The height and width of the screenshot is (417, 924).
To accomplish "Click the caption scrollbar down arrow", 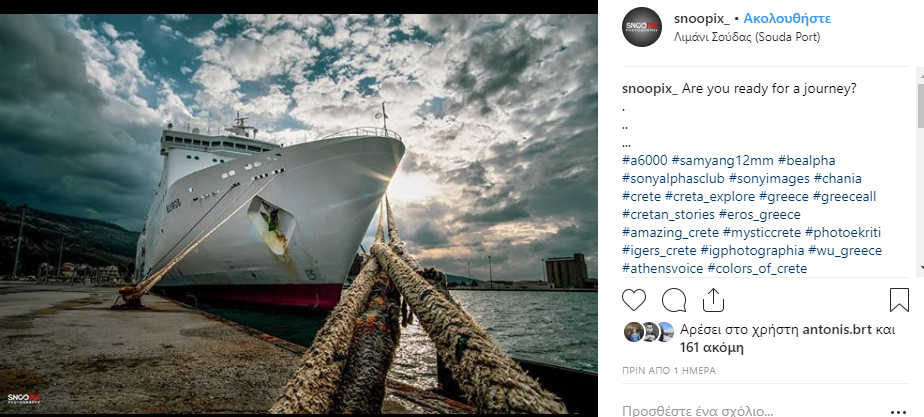I will (x=920, y=269).
